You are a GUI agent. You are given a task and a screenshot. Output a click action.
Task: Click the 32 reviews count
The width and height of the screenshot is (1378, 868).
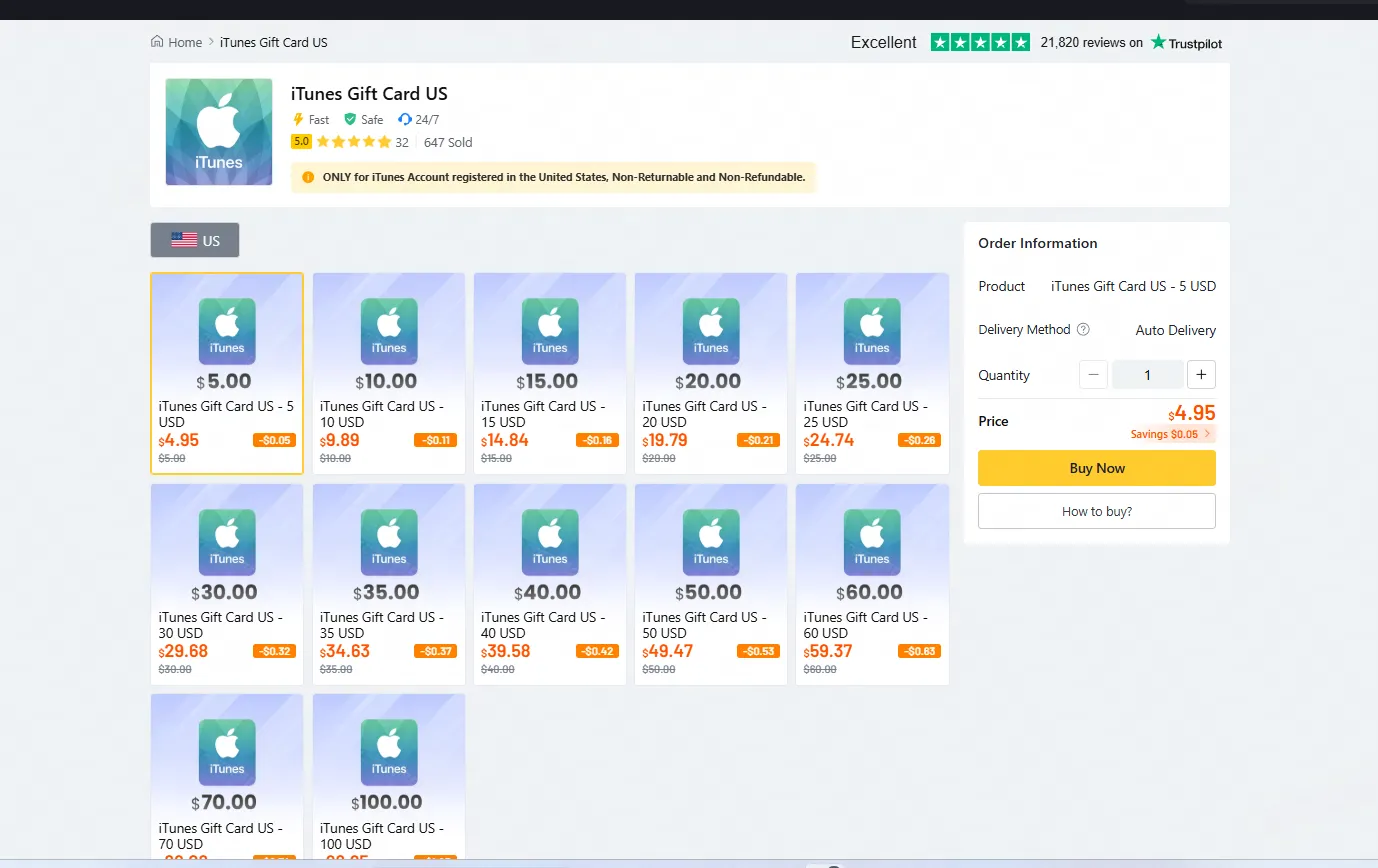tap(402, 142)
